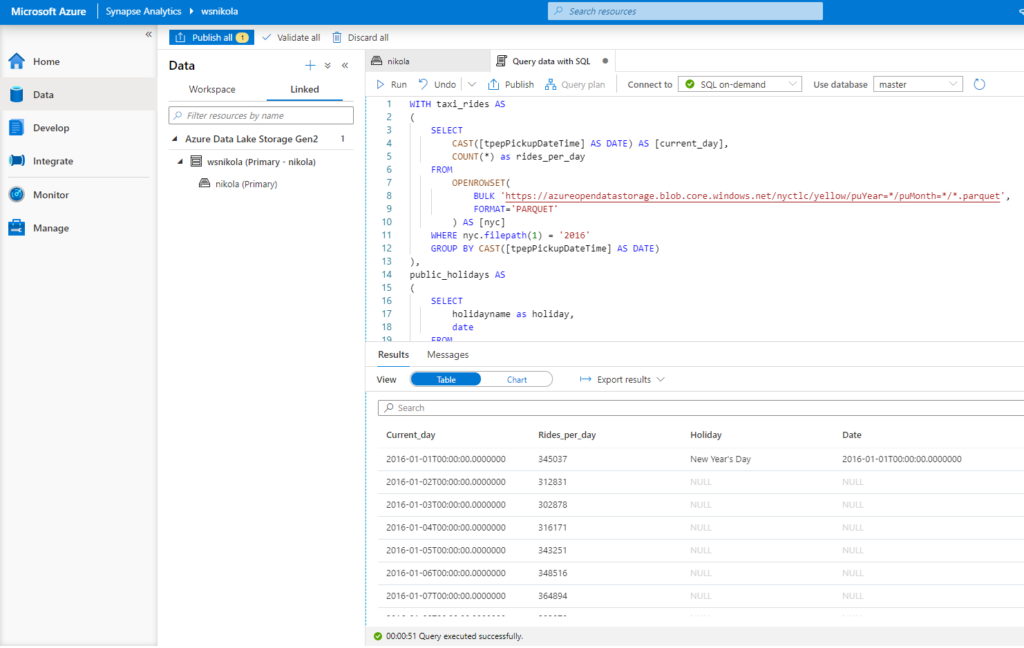The width and height of the screenshot is (1024, 648).
Task: Click Publish all button
Action: tap(211, 37)
